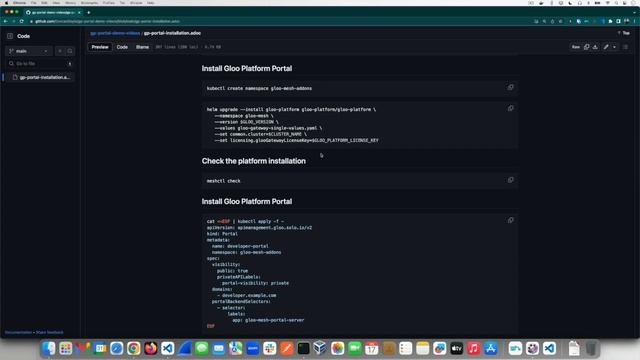Open a new browser tab
Screen dimensions: 640x360
89,12
